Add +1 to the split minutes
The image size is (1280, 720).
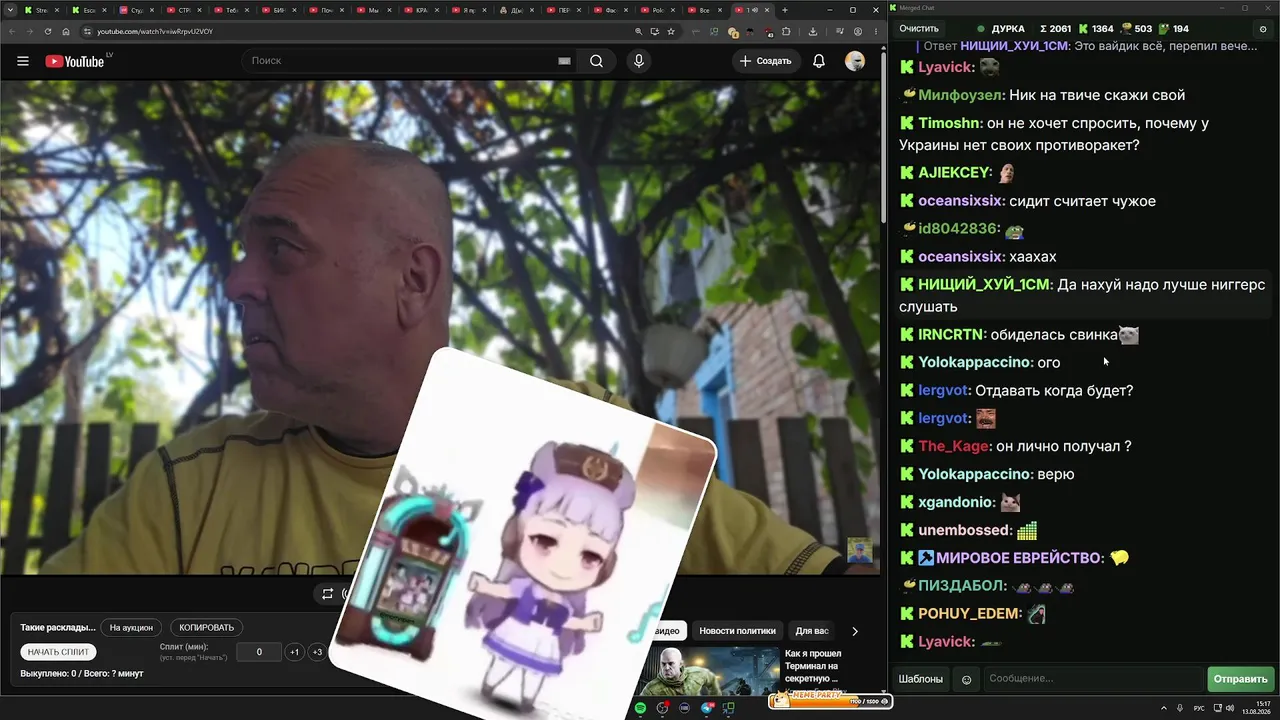294,652
